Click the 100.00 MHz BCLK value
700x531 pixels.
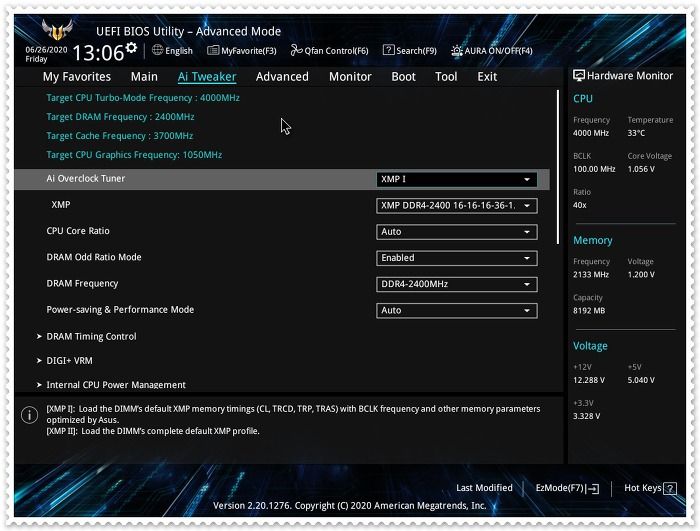pos(594,169)
